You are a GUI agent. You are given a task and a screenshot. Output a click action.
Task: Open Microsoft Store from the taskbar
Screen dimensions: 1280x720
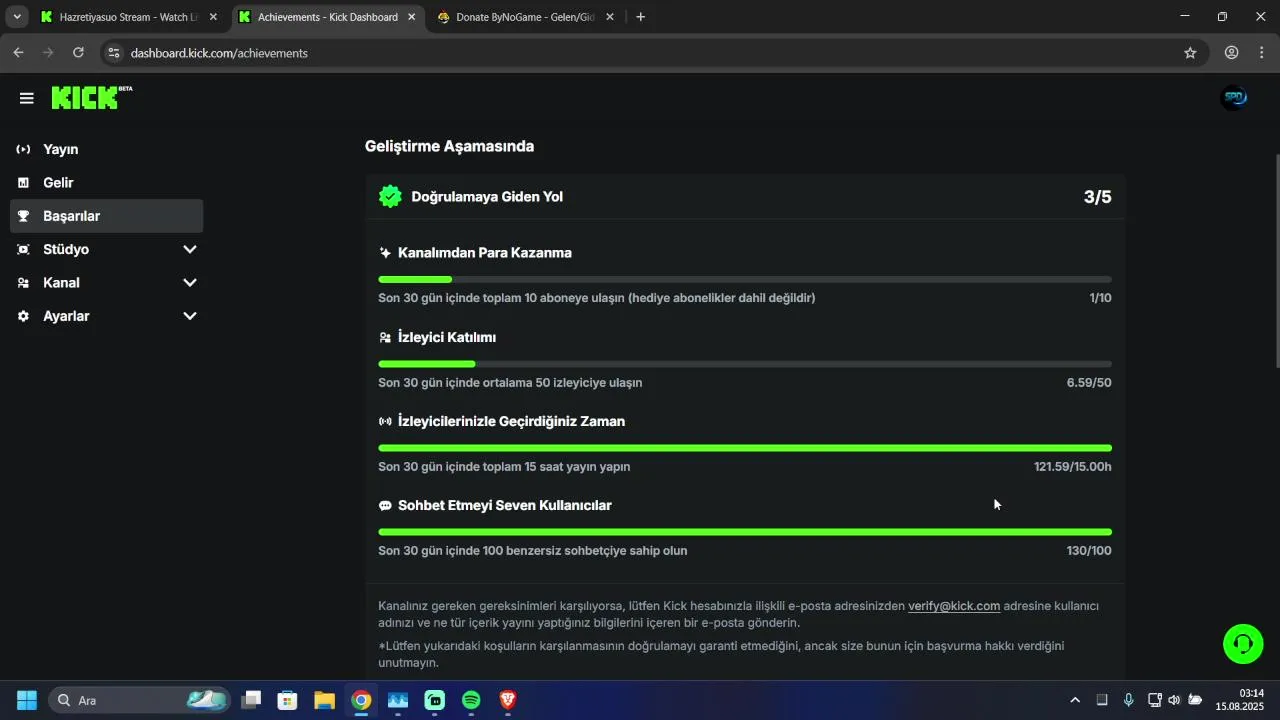pos(287,700)
